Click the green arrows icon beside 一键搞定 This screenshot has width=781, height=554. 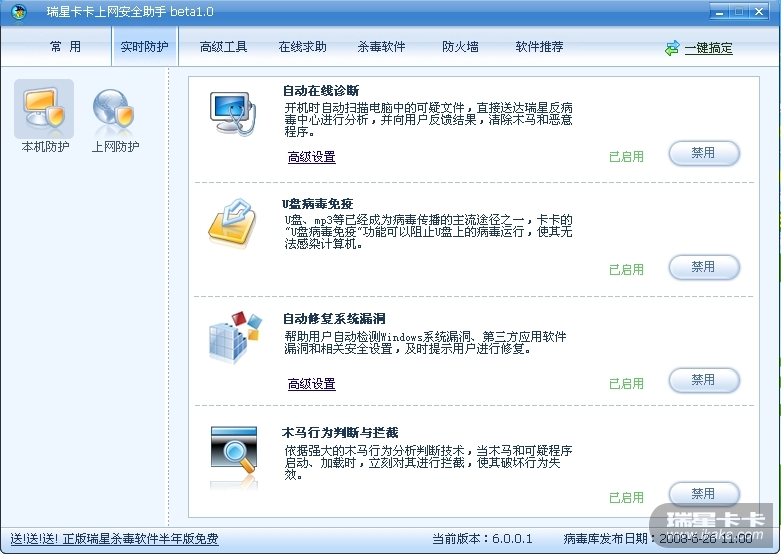[672, 48]
